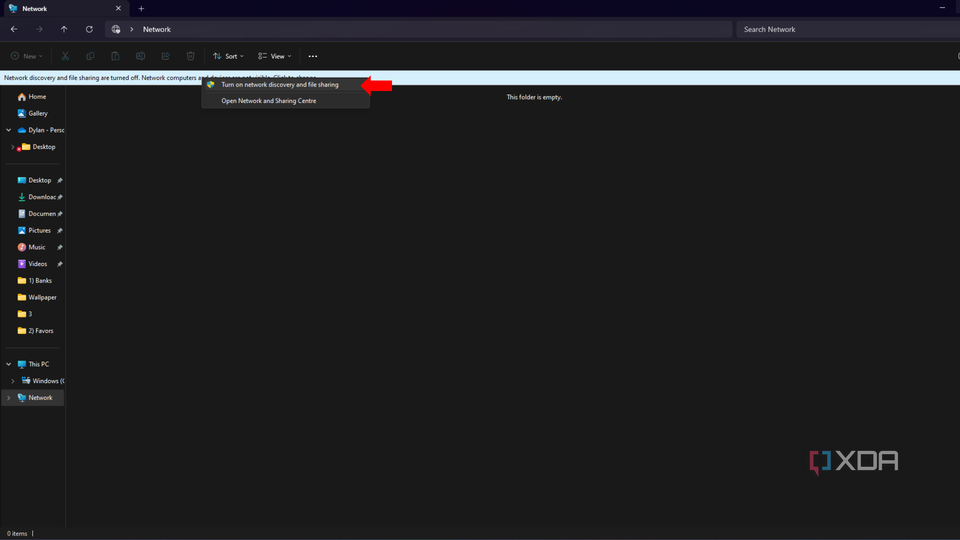Screen dimensions: 960x540
Task: Click the pin icon beside Music
Action: [60, 247]
